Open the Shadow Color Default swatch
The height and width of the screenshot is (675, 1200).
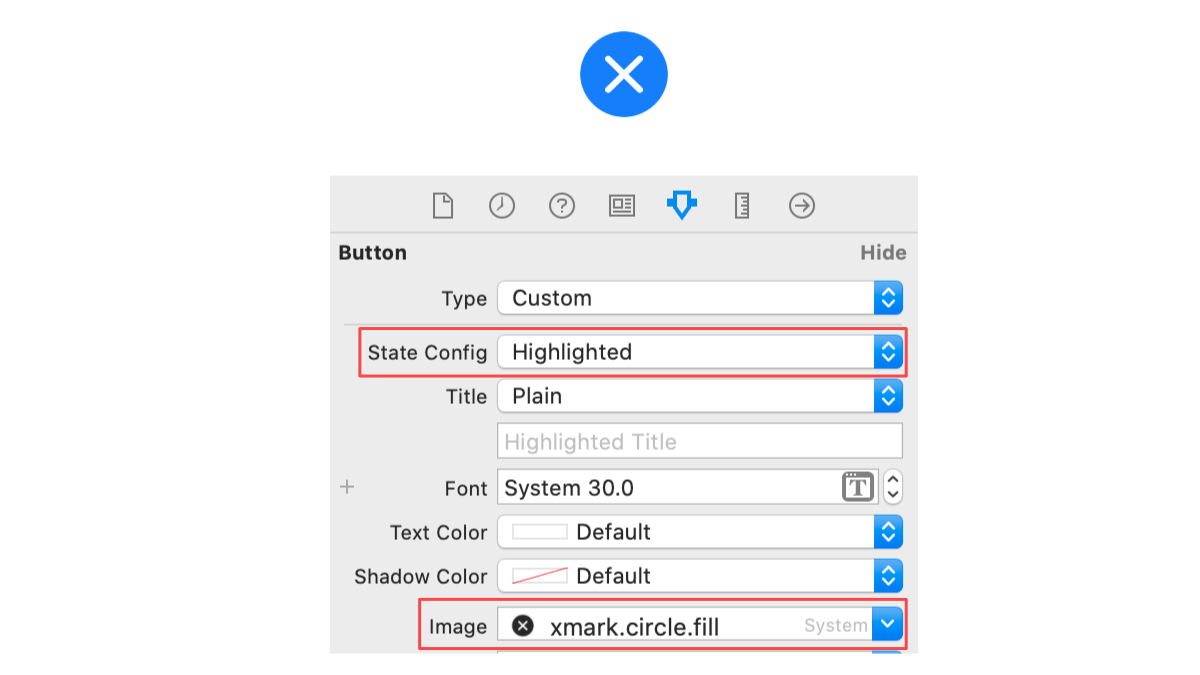(x=540, y=577)
